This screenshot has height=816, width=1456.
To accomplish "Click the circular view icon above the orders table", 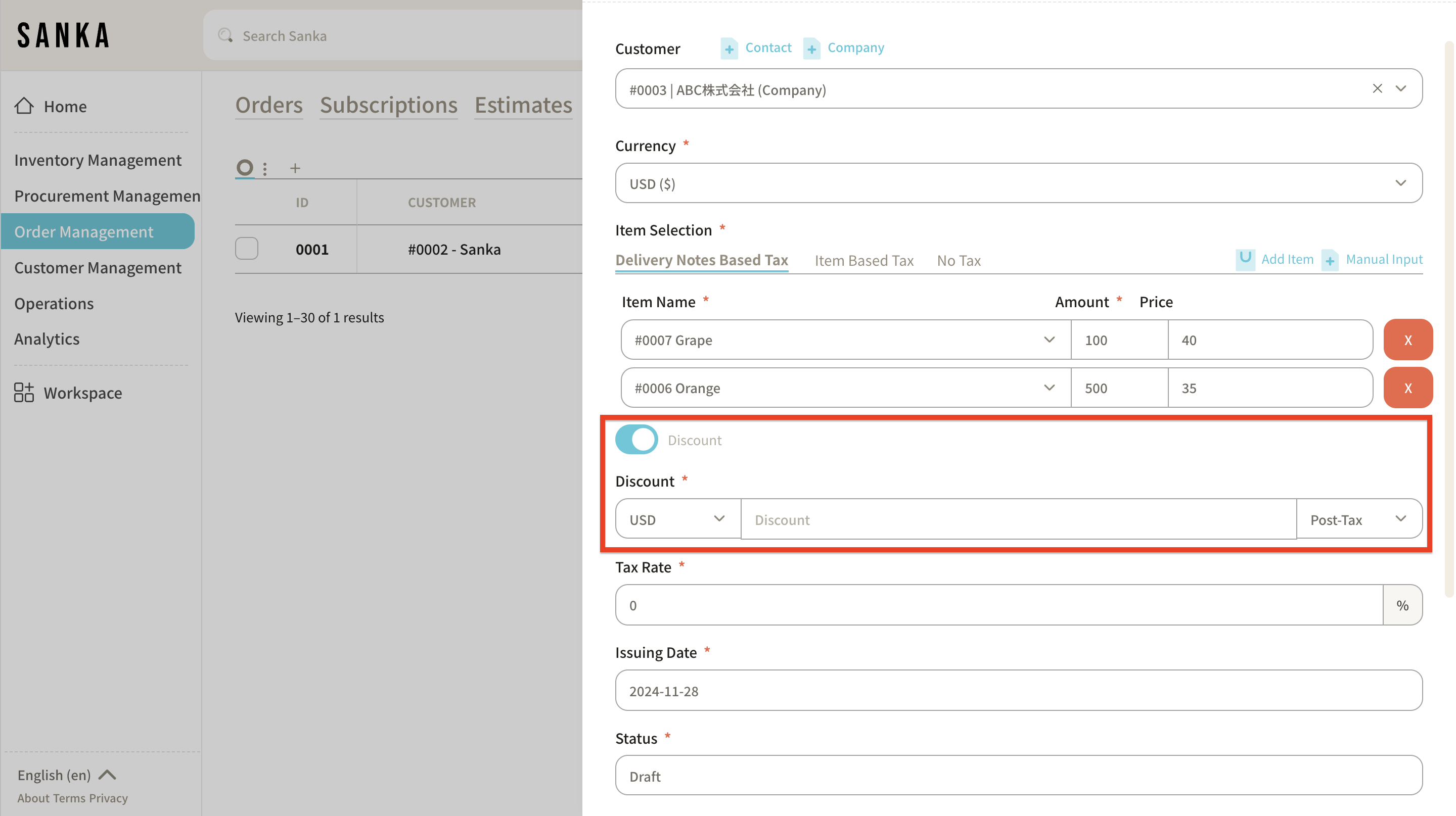I will 245,167.
